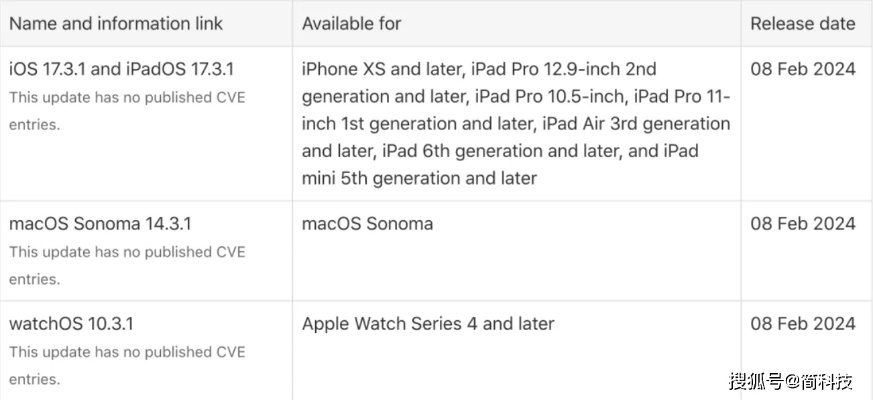
Task: Click the release date in the watchOS row
Action: 802,324
